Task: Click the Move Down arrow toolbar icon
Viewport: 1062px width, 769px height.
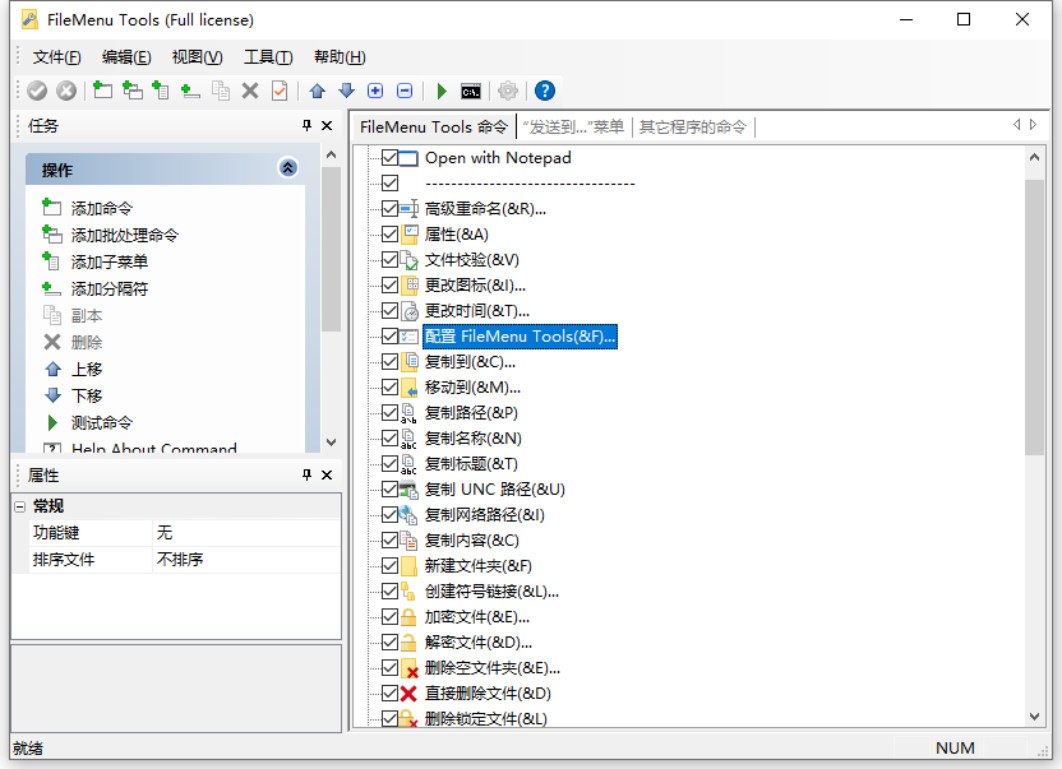Action: click(x=346, y=90)
